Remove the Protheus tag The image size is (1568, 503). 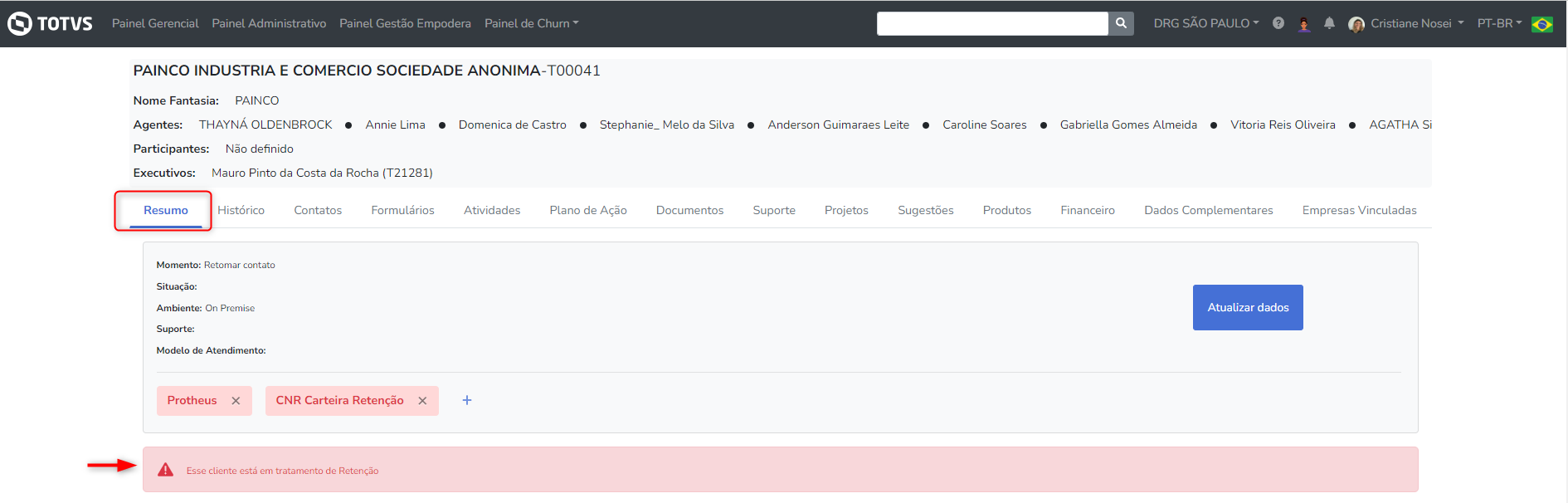[x=236, y=401]
